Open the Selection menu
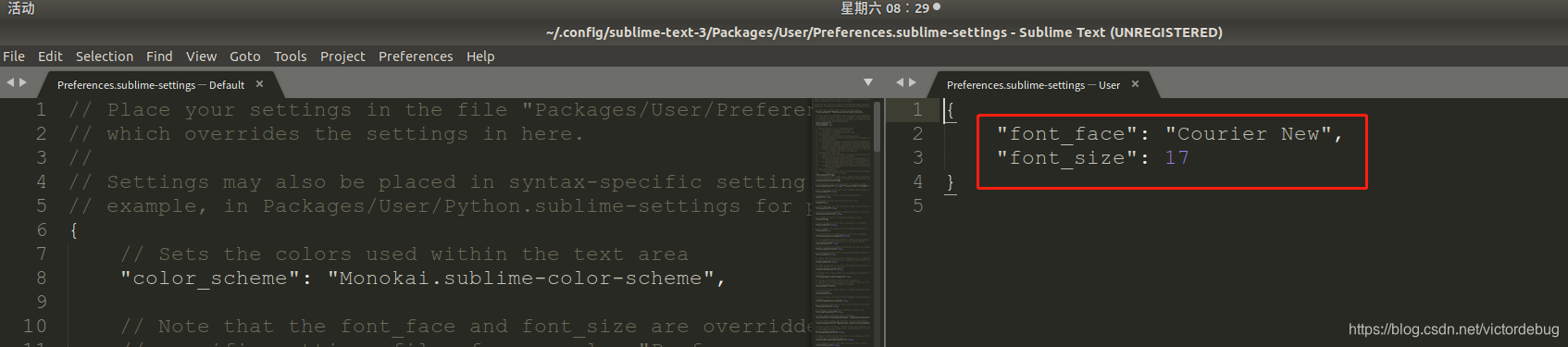Screen dimensions: 1568x347 (x=105, y=56)
